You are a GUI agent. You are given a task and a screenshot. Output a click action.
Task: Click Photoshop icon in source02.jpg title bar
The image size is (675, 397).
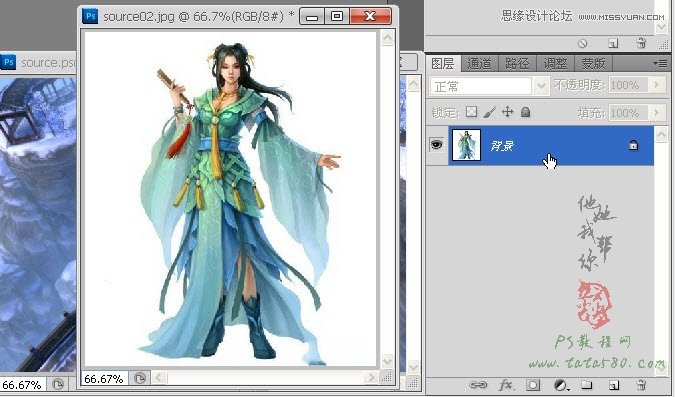click(90, 17)
